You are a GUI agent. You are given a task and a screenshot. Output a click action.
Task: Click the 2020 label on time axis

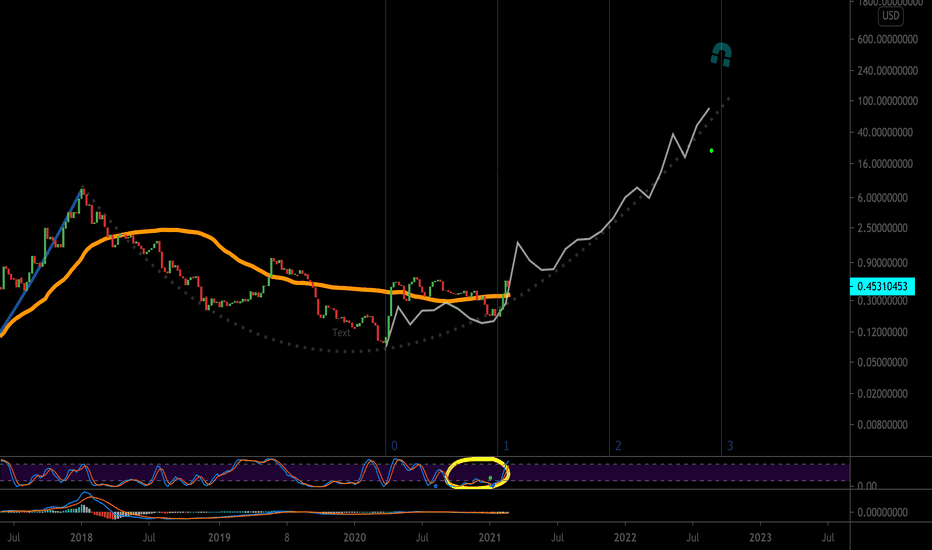tap(355, 538)
